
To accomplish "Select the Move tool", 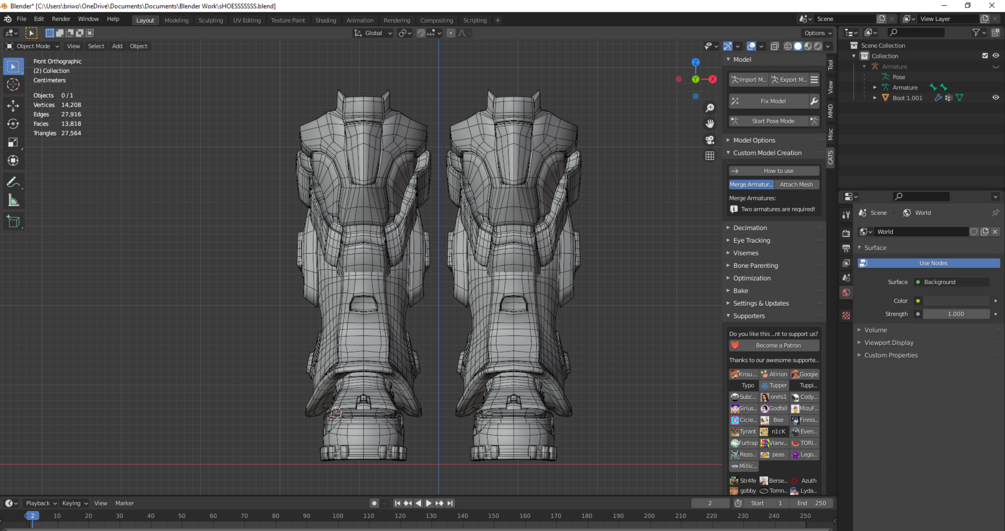I will coord(13,105).
